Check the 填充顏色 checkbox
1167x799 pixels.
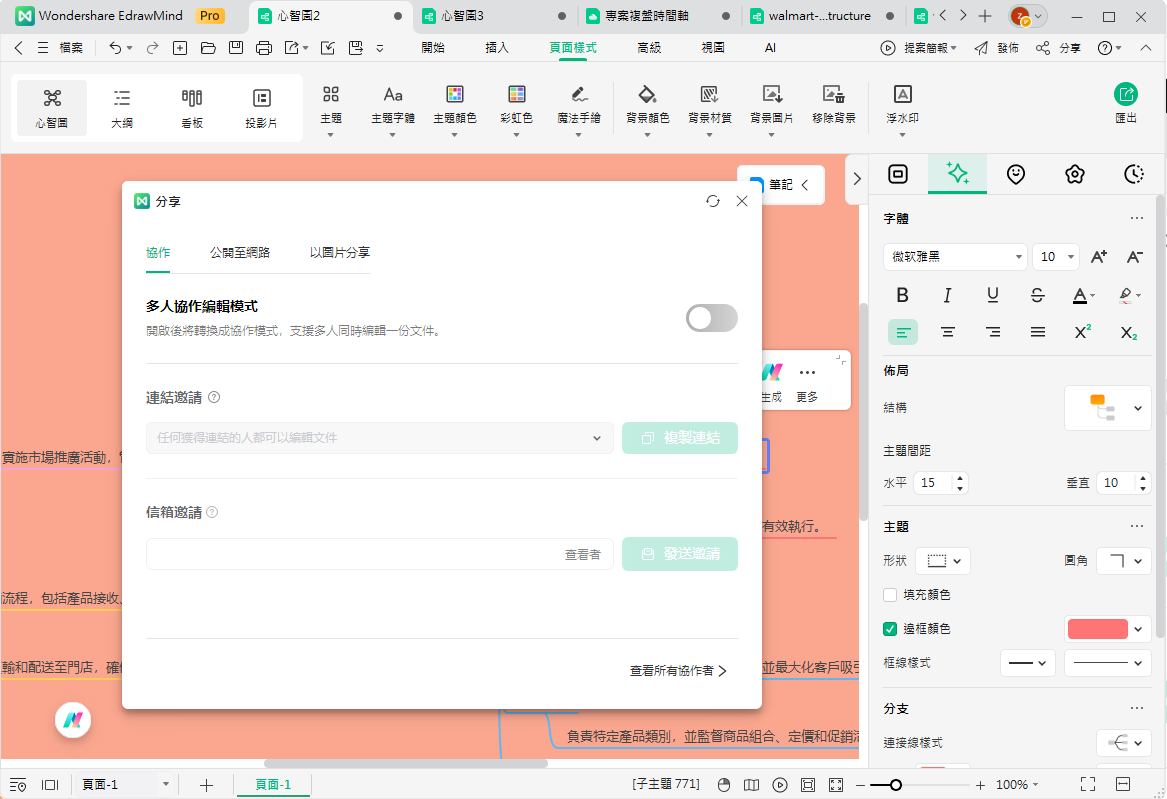pyautogui.click(x=890, y=595)
